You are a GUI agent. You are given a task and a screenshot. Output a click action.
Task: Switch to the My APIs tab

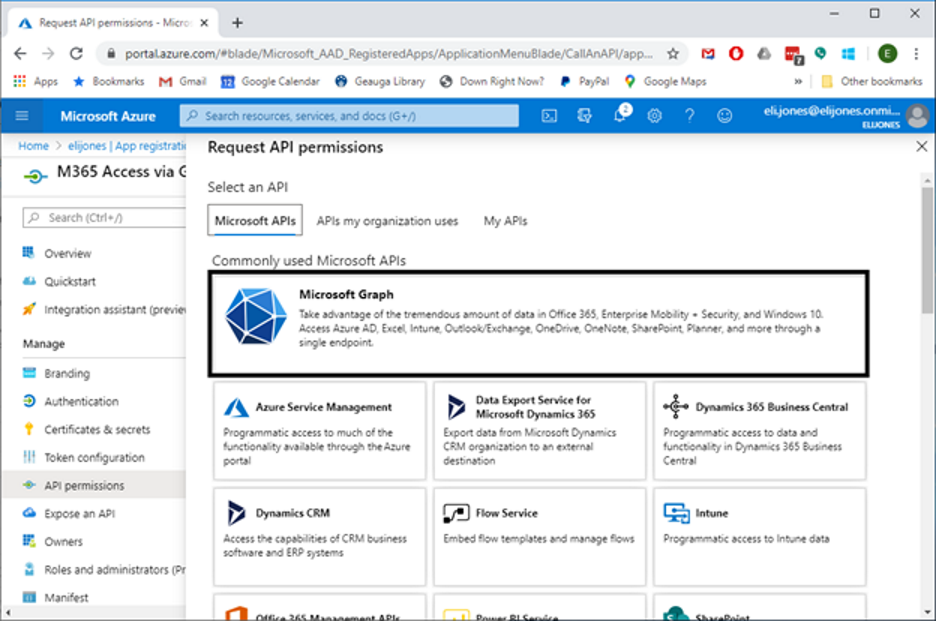[x=505, y=221]
